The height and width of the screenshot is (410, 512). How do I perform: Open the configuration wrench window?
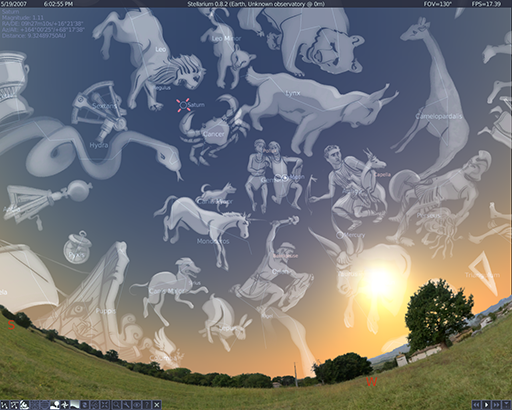coord(126,405)
